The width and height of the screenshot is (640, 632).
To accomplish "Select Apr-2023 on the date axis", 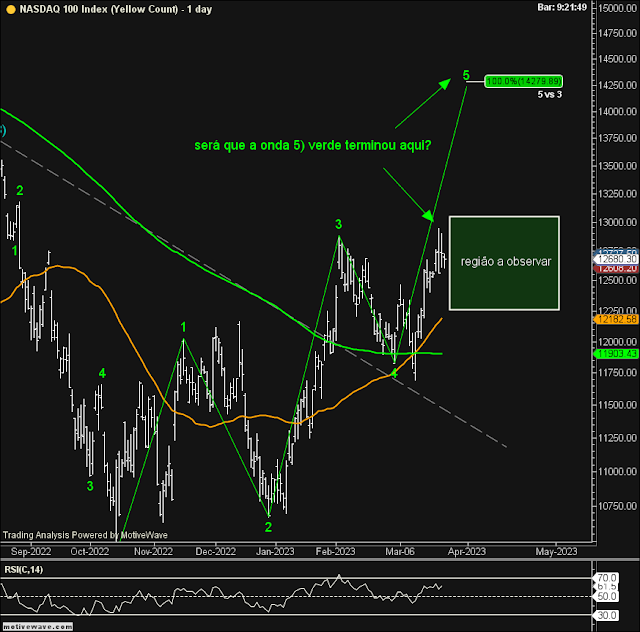I will pyautogui.click(x=467, y=552).
